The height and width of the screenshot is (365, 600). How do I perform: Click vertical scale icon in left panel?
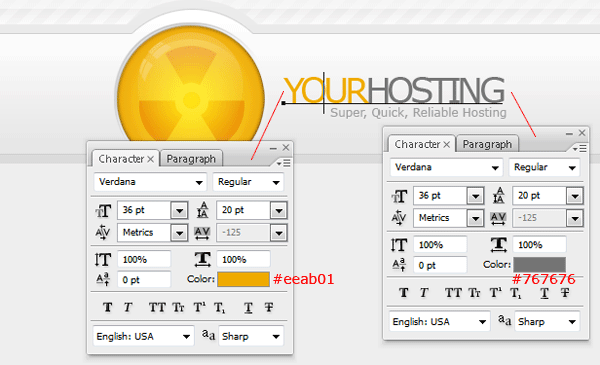click(x=103, y=259)
